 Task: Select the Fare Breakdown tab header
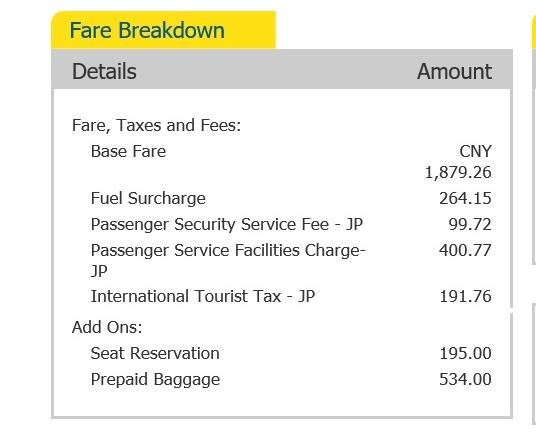[163, 30]
